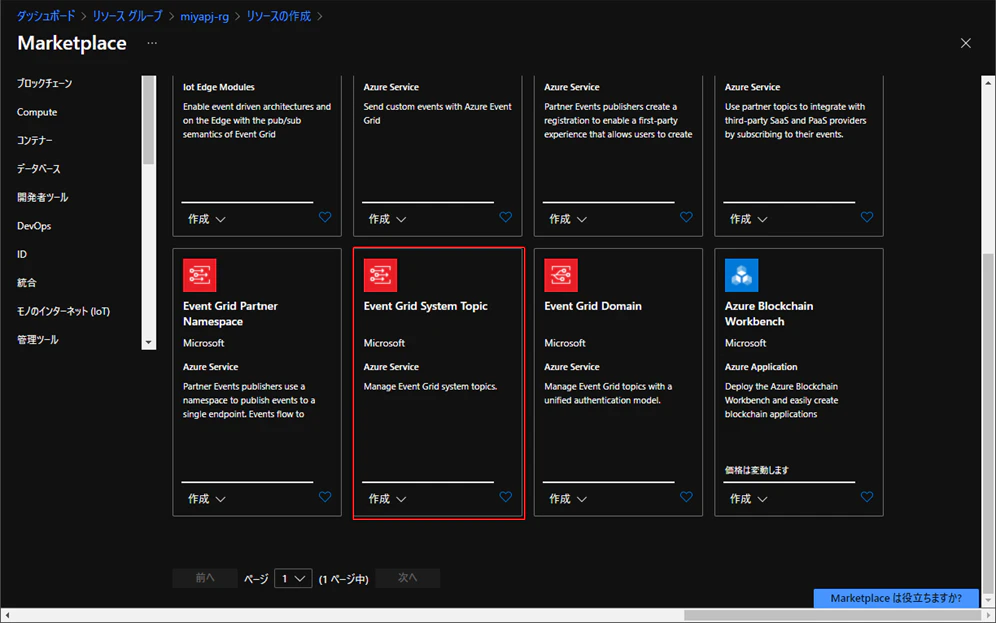Favorite Azure Blockchain Workbench heart
The width and height of the screenshot is (996, 623).
(866, 497)
